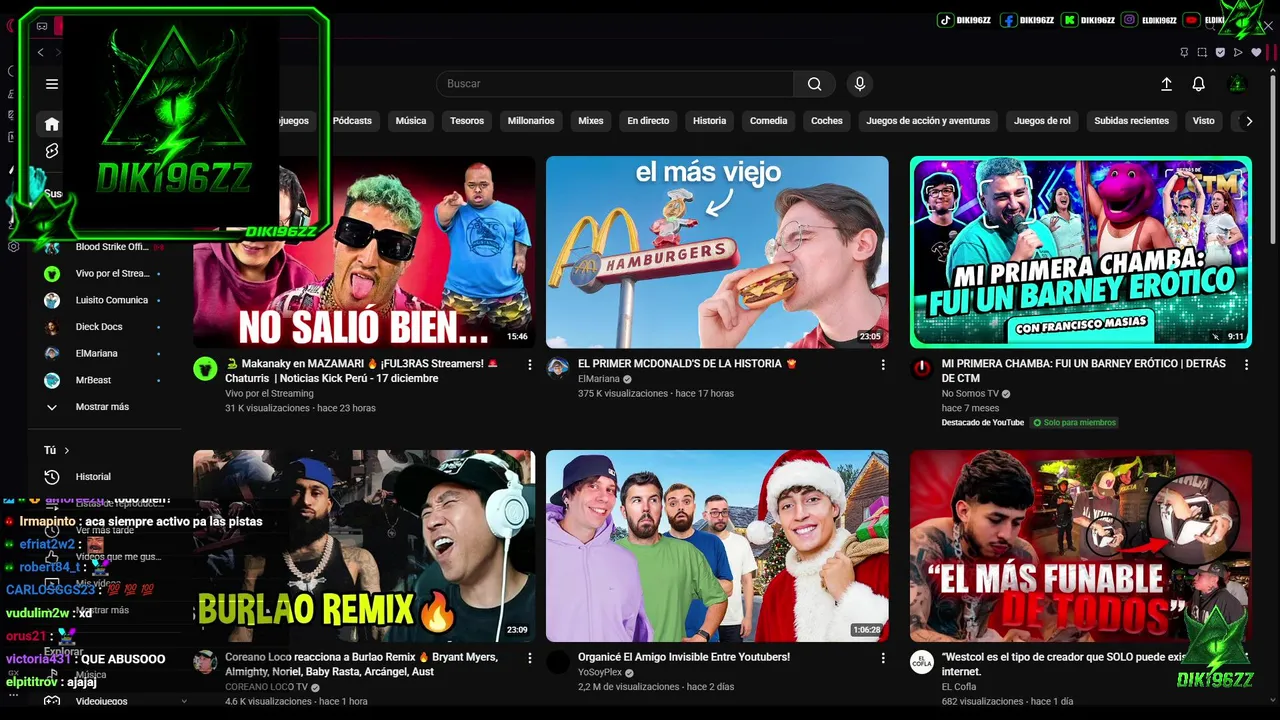This screenshot has width=1280, height=720.
Task: Select the Tesoros chip
Action: [x=467, y=121]
